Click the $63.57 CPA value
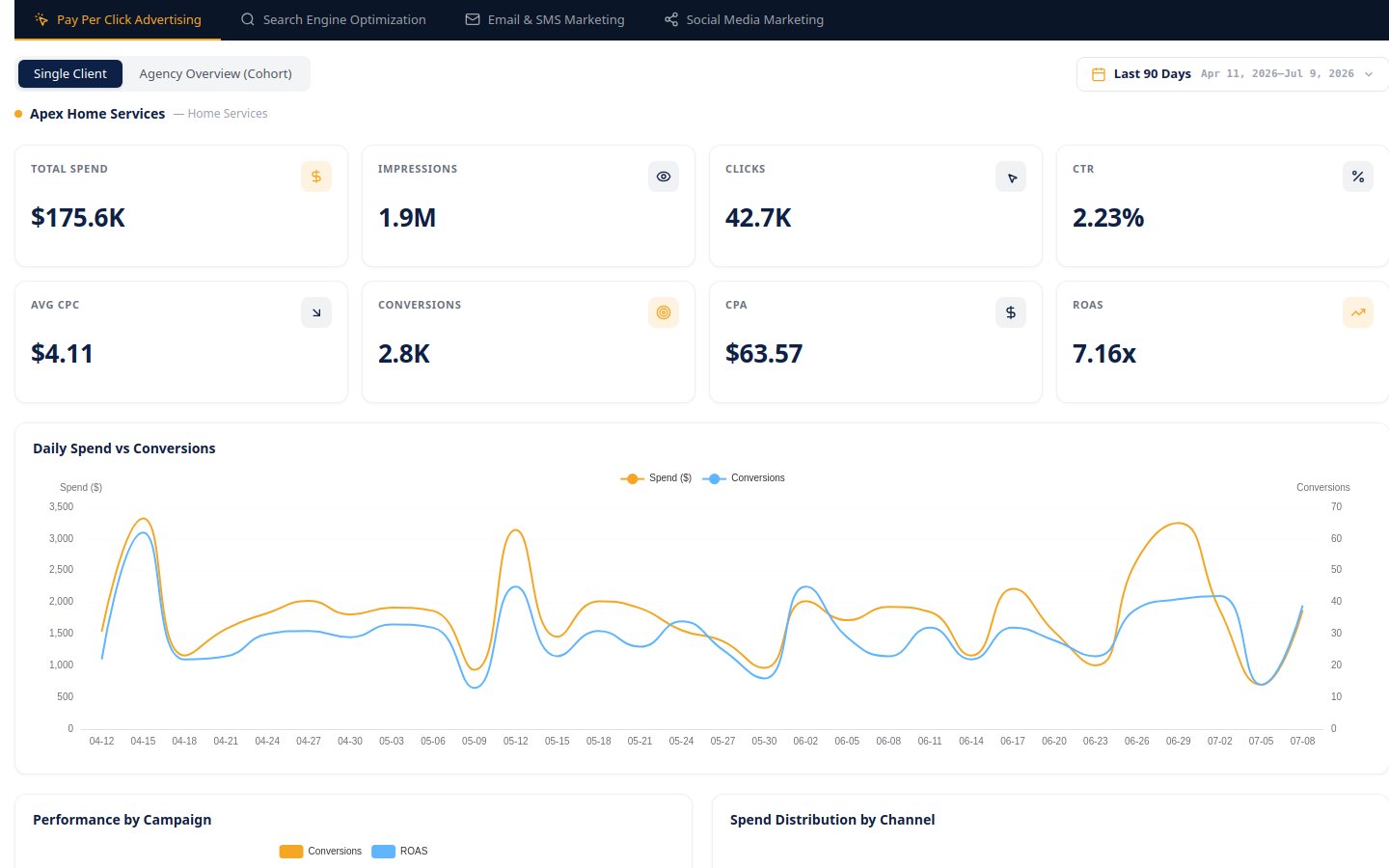Screen dimensions: 1389x868 click(764, 354)
